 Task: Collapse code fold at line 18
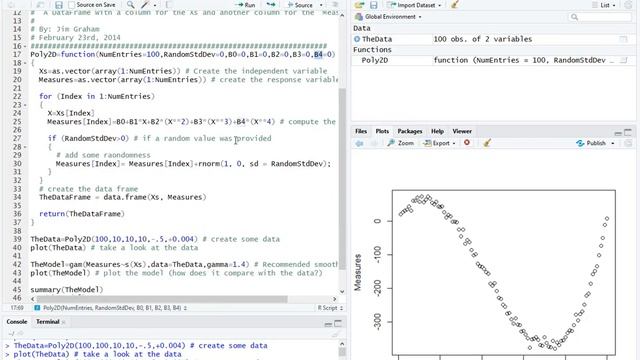click(25, 63)
